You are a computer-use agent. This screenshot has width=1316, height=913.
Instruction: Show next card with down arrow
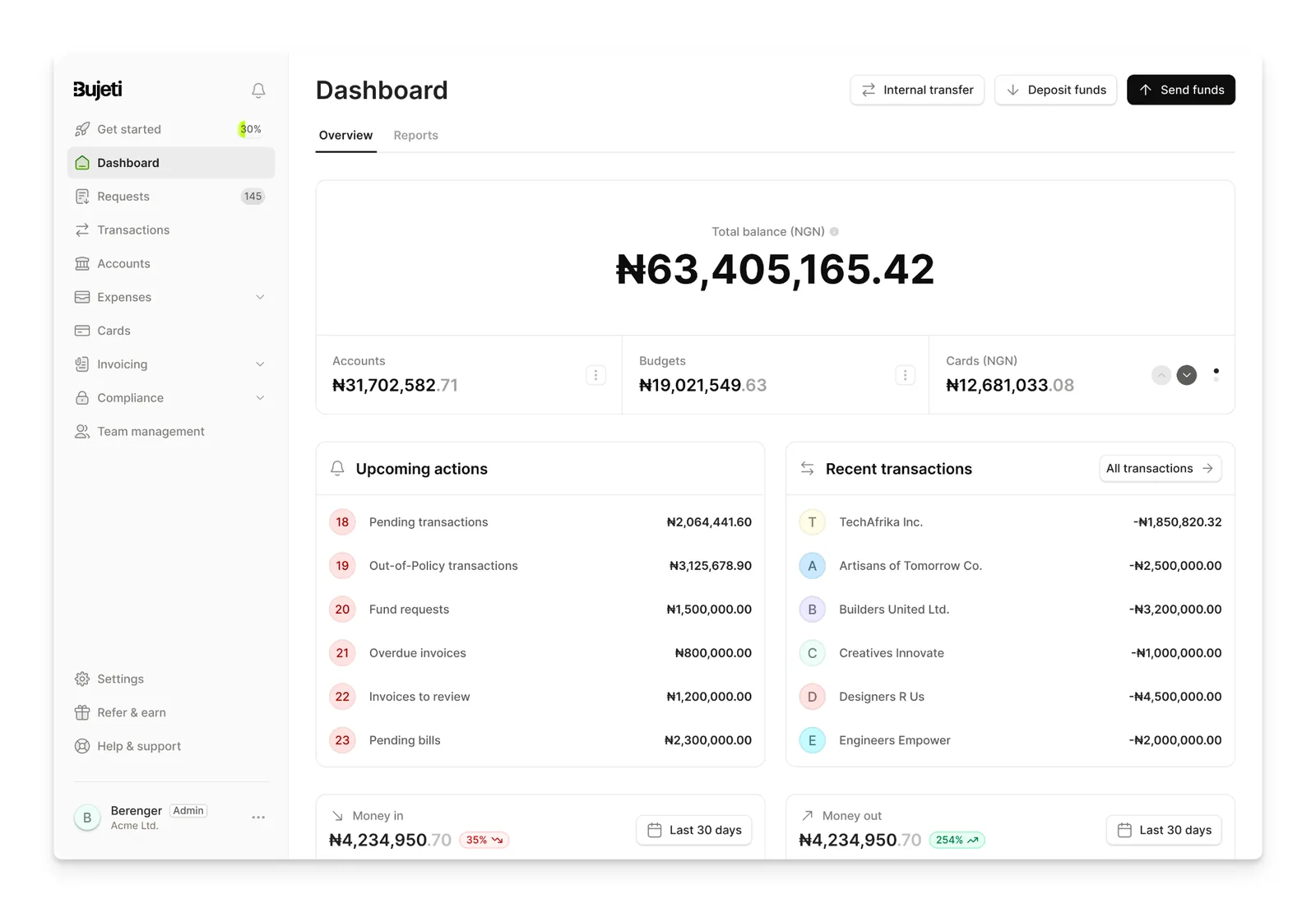click(x=1187, y=375)
